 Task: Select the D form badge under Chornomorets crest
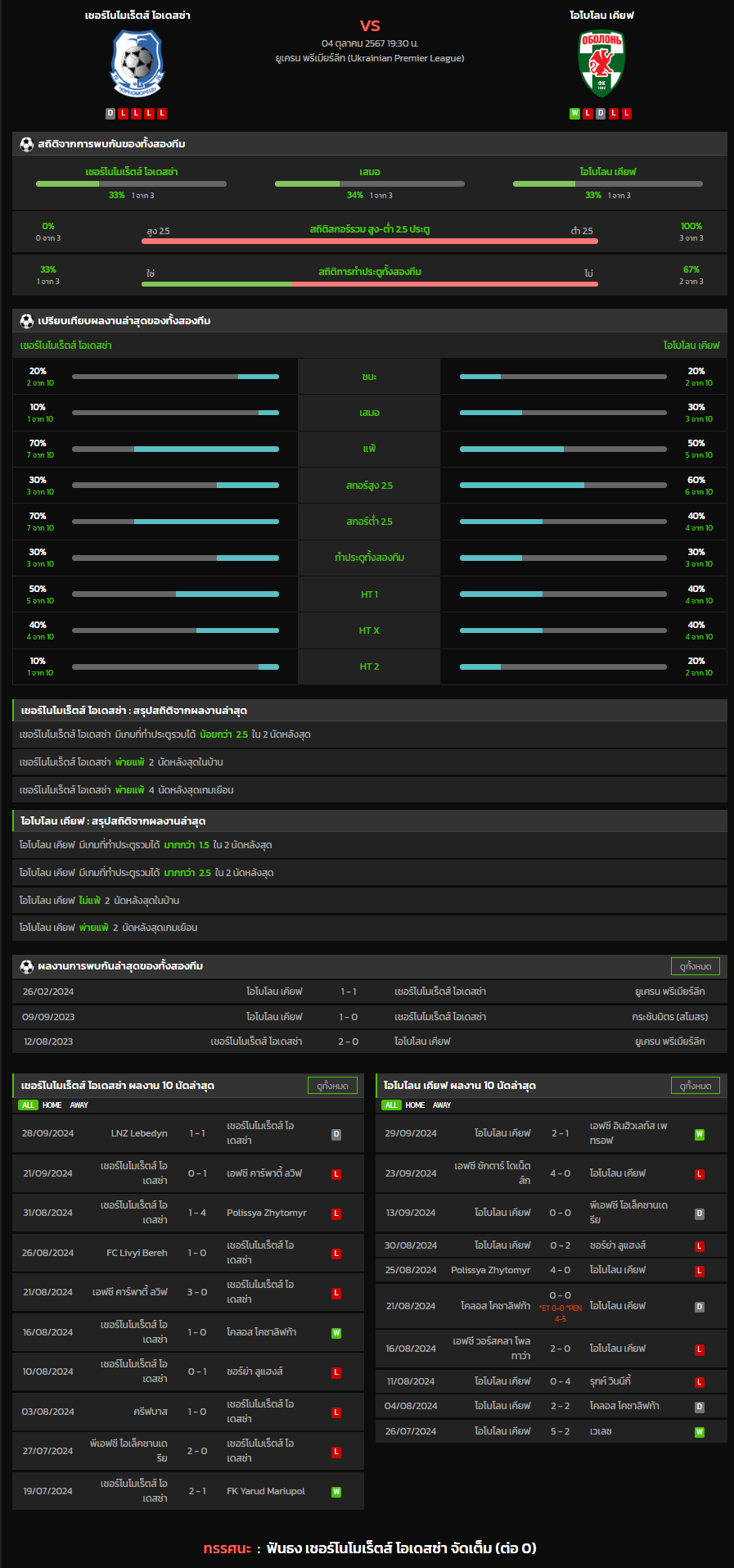110,114
